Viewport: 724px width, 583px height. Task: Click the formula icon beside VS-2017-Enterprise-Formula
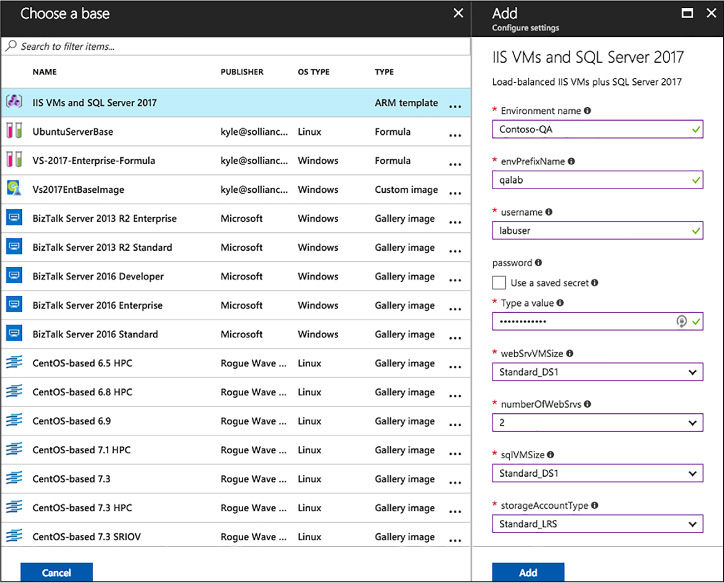[14, 160]
